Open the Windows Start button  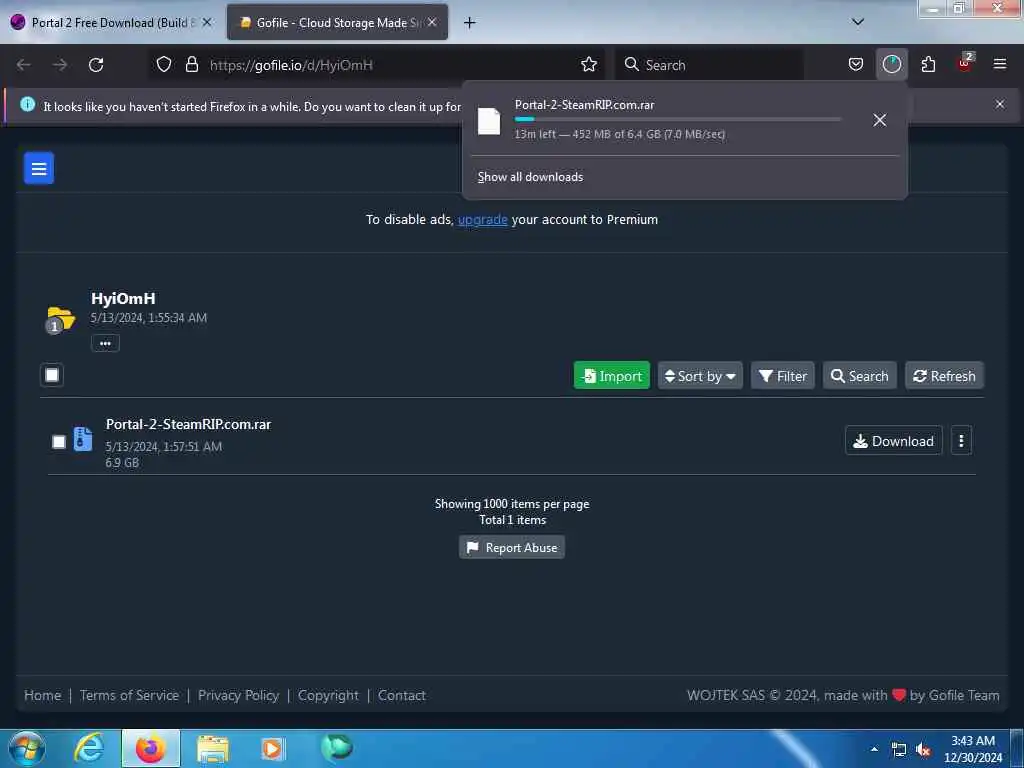pyautogui.click(x=26, y=748)
